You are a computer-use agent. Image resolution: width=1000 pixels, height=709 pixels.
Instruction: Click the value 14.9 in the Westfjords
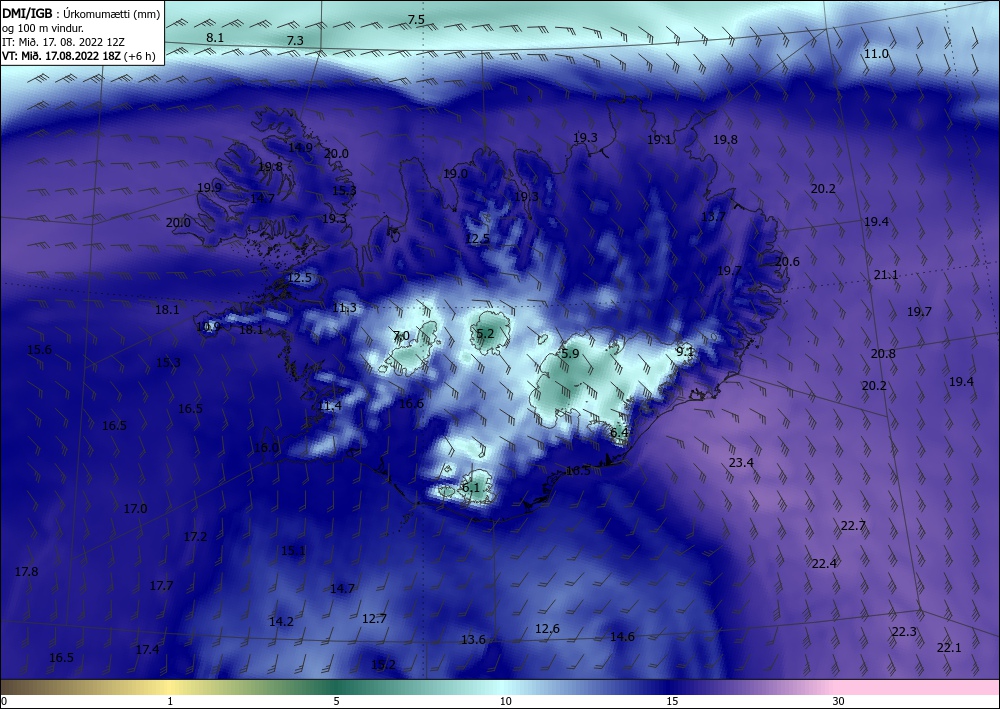pos(300,147)
